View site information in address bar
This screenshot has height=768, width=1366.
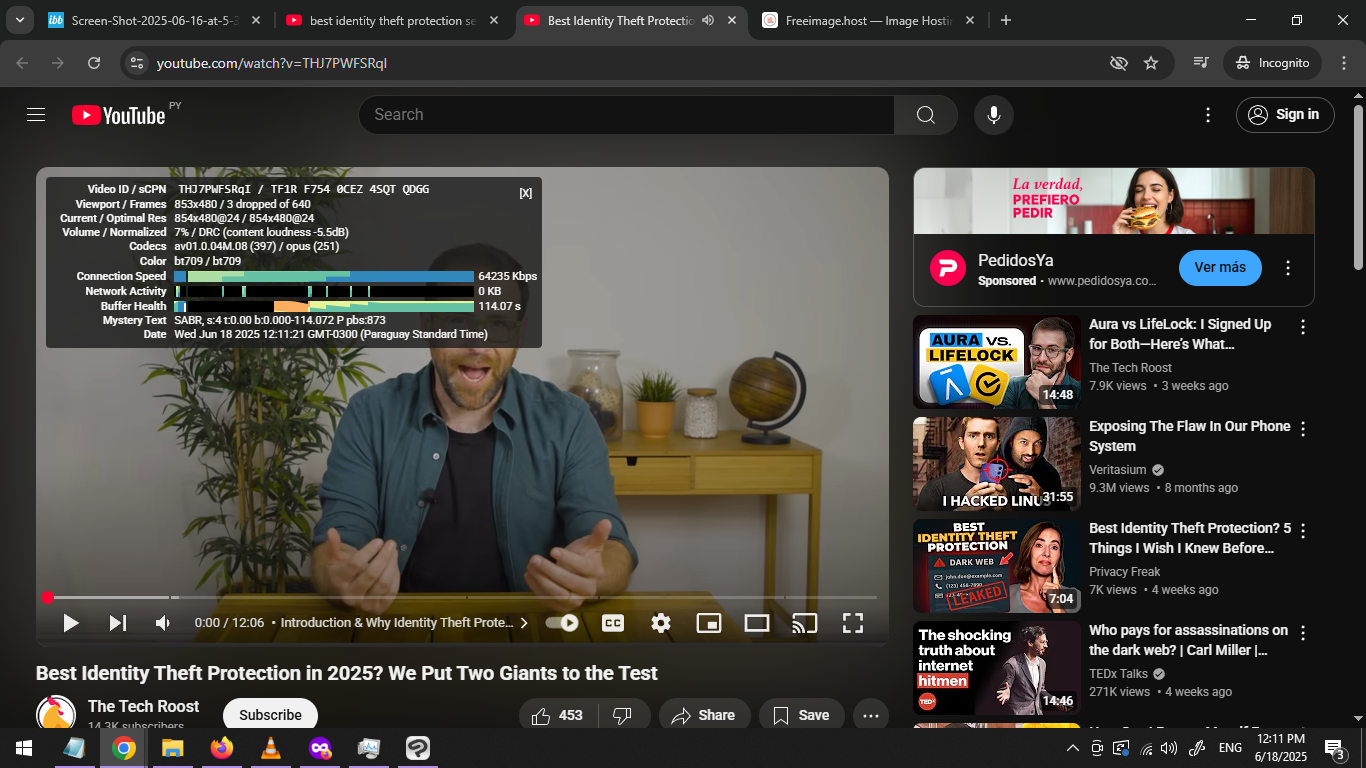click(138, 63)
